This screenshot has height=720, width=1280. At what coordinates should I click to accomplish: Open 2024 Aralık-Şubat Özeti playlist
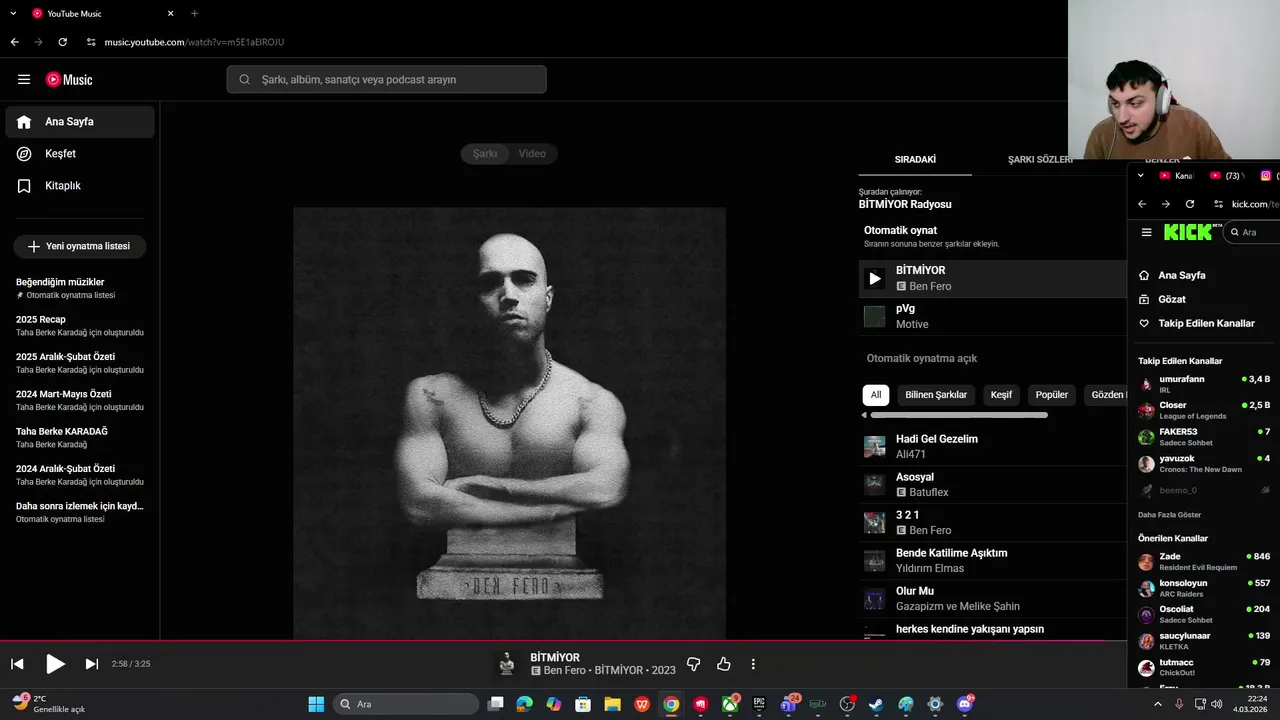80,474
